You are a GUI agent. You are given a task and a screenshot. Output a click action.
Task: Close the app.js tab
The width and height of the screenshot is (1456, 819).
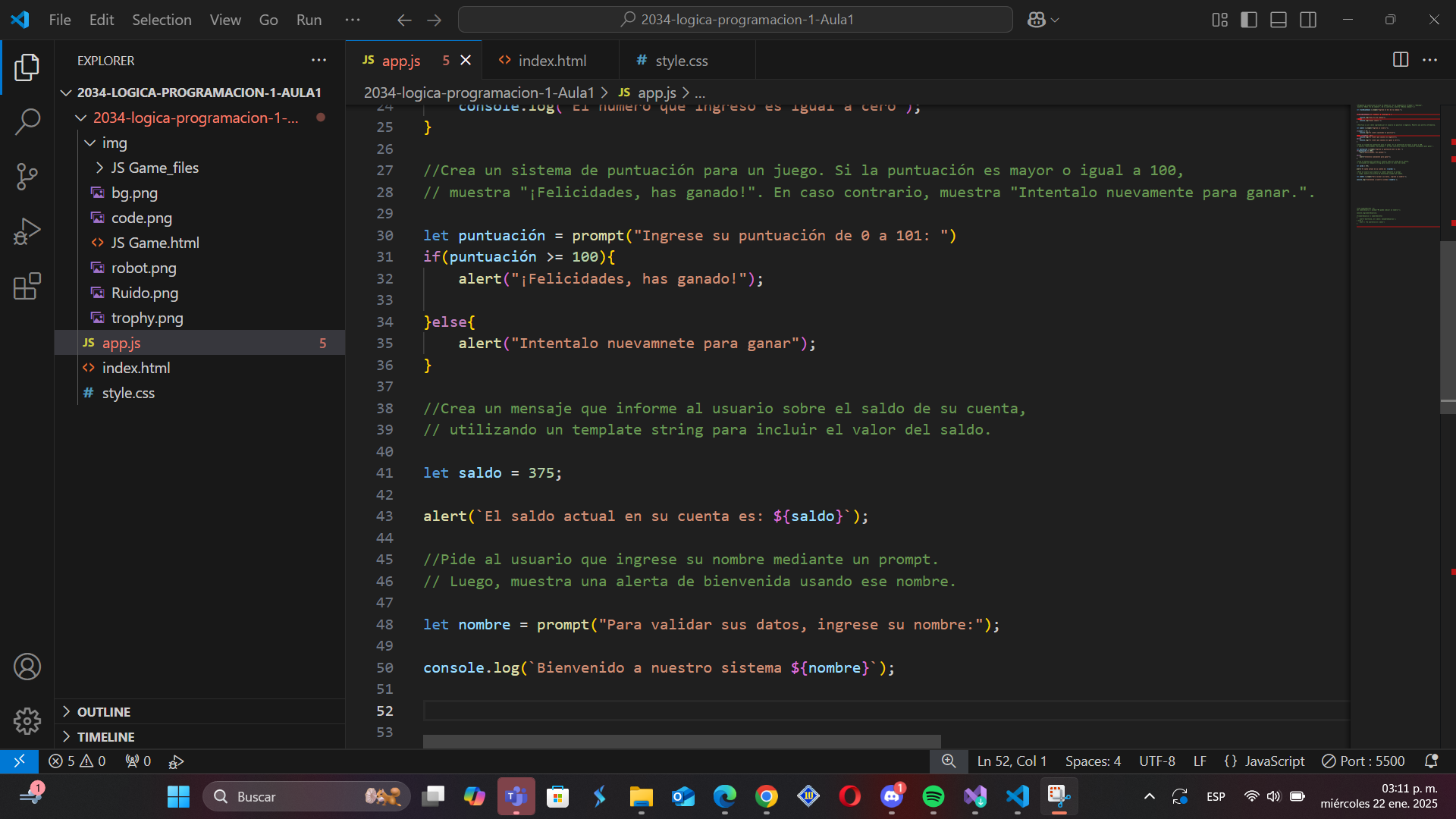466,60
